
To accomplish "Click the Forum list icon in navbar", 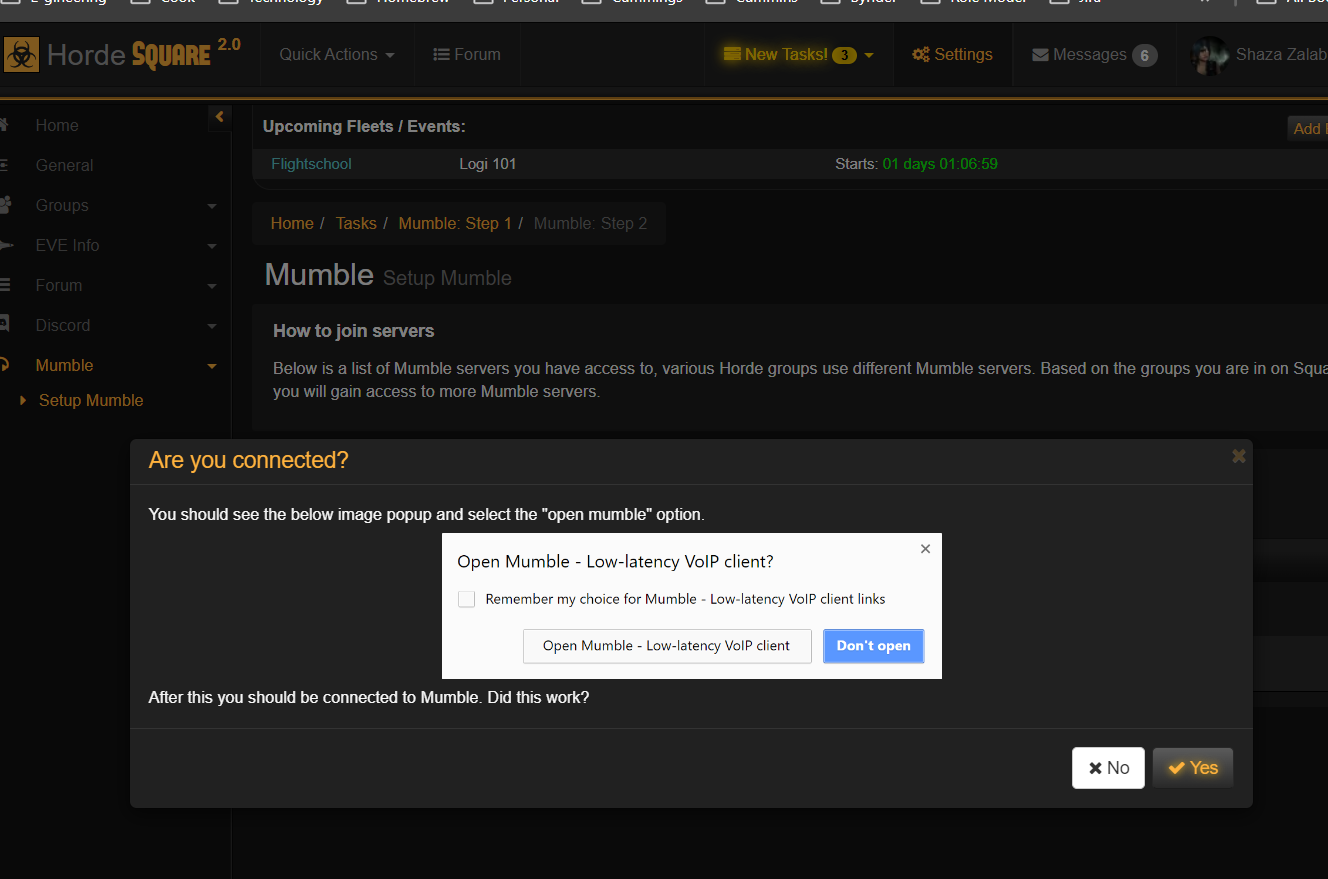I will click(x=441, y=55).
